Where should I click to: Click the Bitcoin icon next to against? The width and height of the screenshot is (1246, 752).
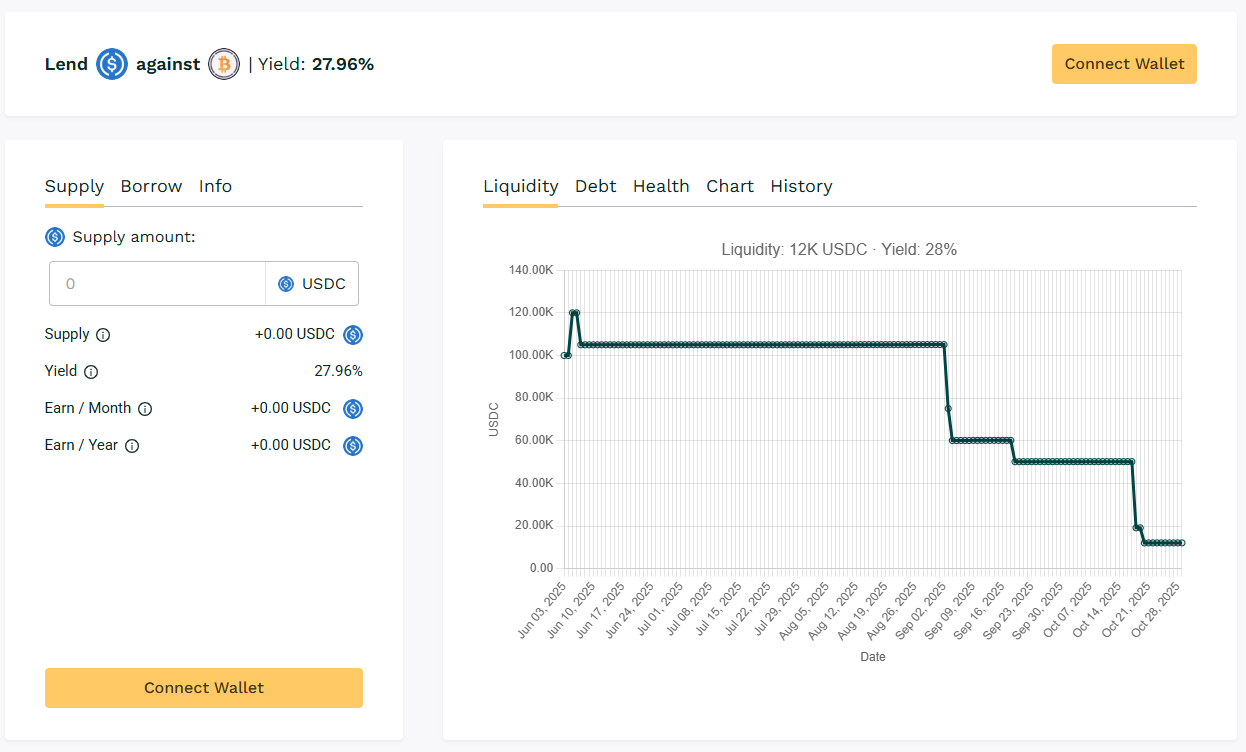(x=224, y=64)
